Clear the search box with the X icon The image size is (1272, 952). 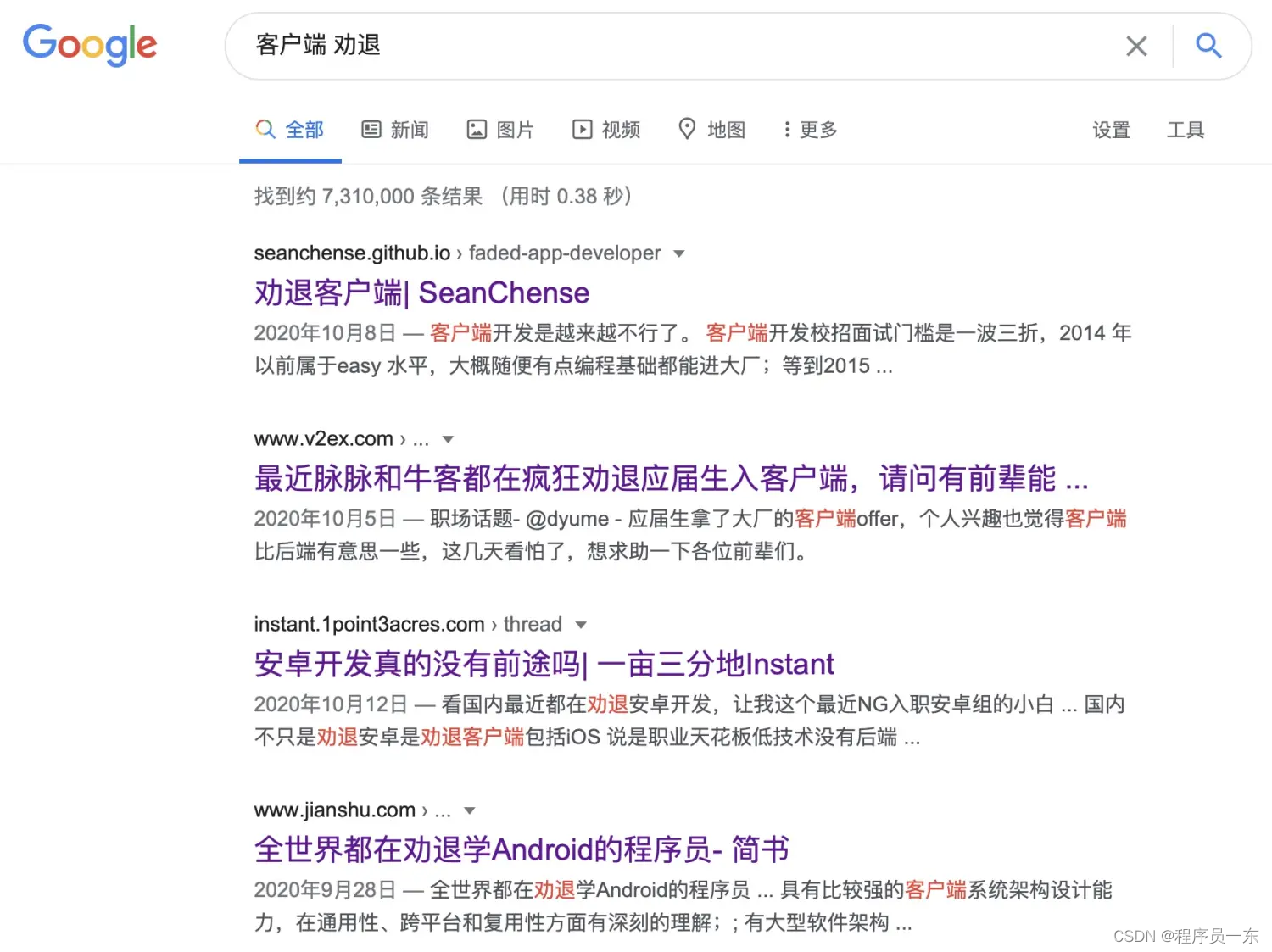pos(1136,46)
